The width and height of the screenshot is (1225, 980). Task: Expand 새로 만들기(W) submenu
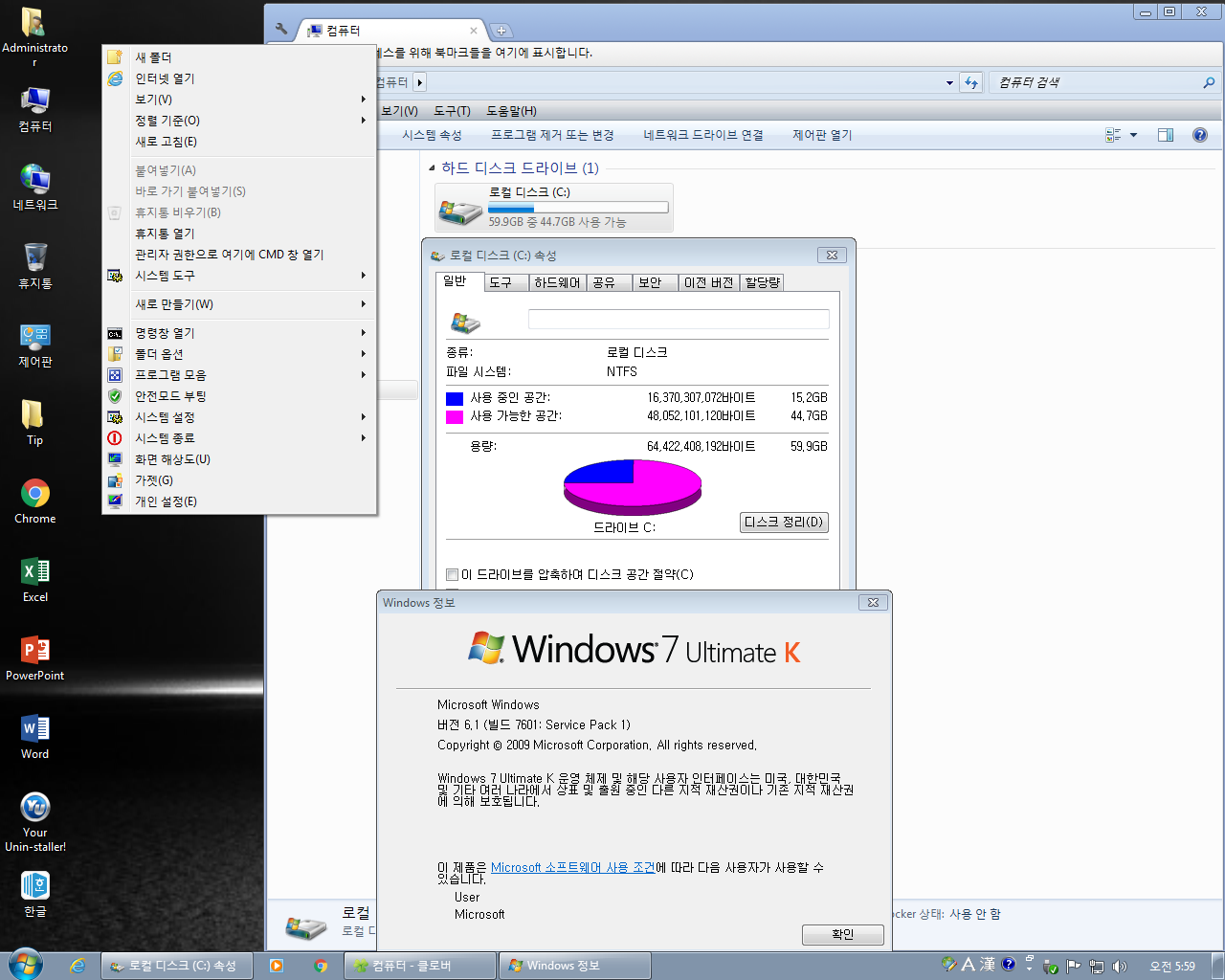(363, 304)
